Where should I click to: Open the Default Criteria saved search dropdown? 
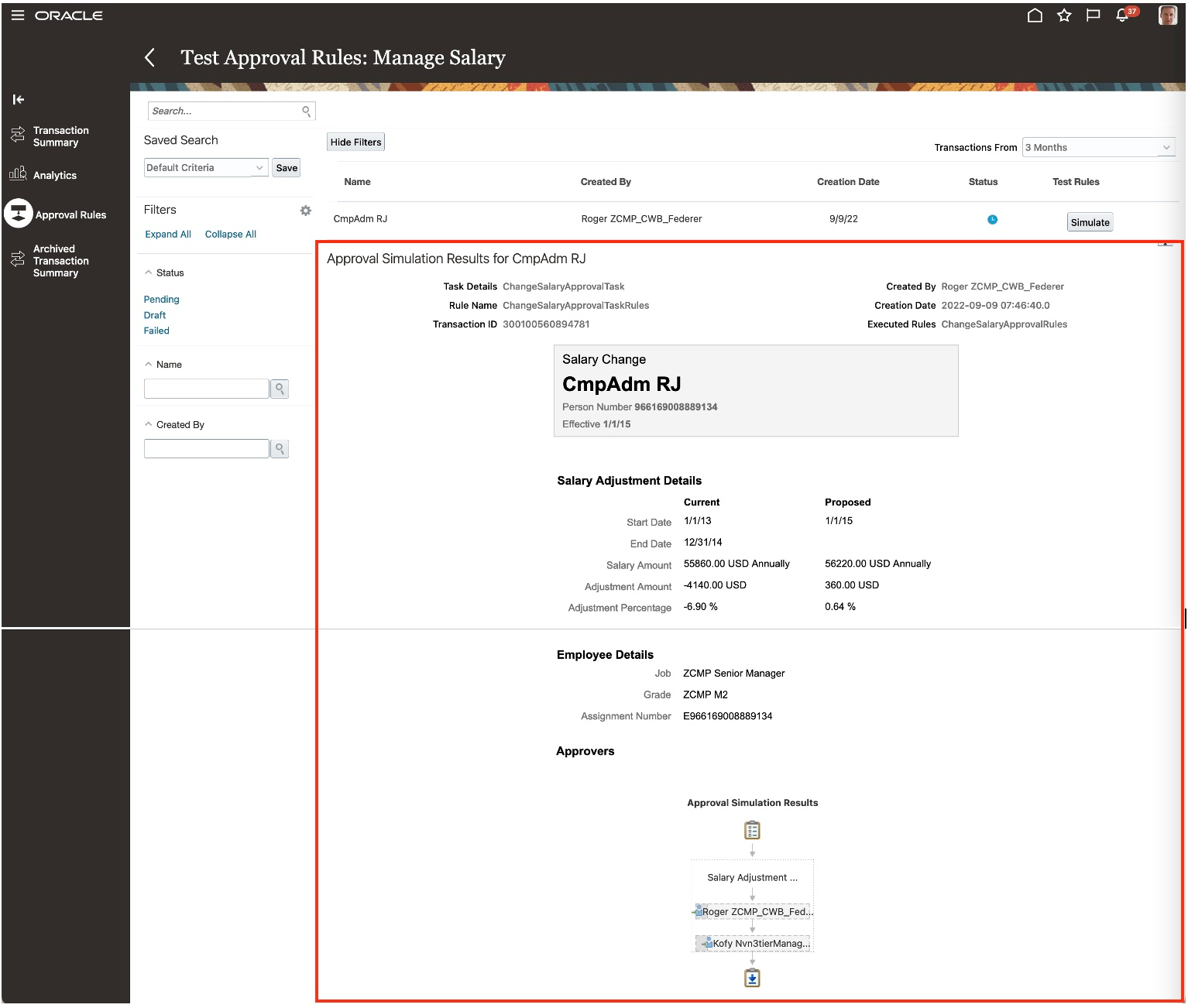pyautogui.click(x=206, y=168)
